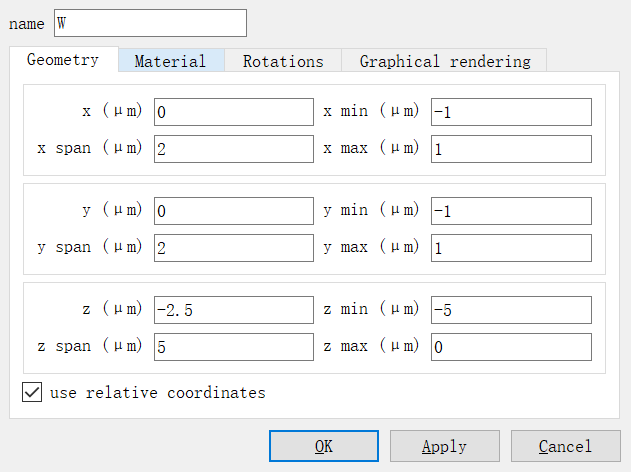Select the z span input field
The image size is (631, 472).
coord(233,347)
